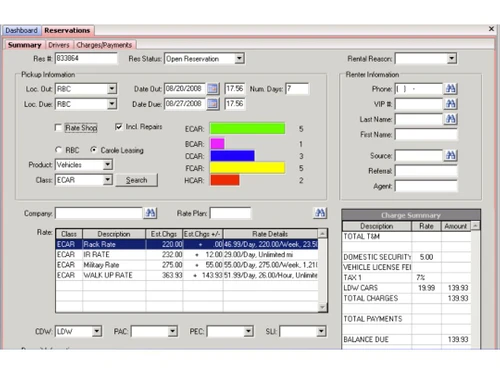Select the IR RATE row
500x375 pixels.
(187, 254)
